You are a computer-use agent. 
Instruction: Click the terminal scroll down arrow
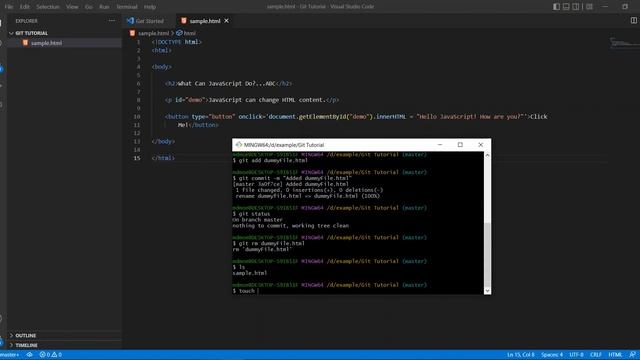coord(487,291)
